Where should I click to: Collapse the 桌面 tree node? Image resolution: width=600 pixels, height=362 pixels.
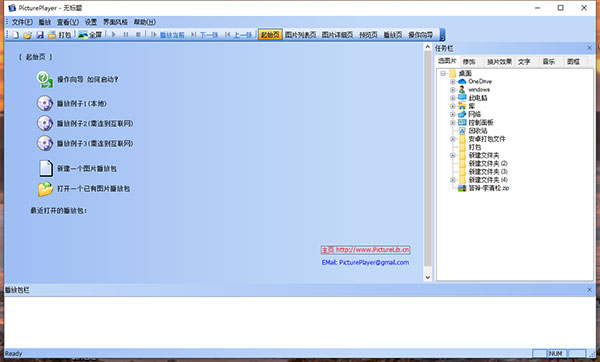[x=443, y=73]
